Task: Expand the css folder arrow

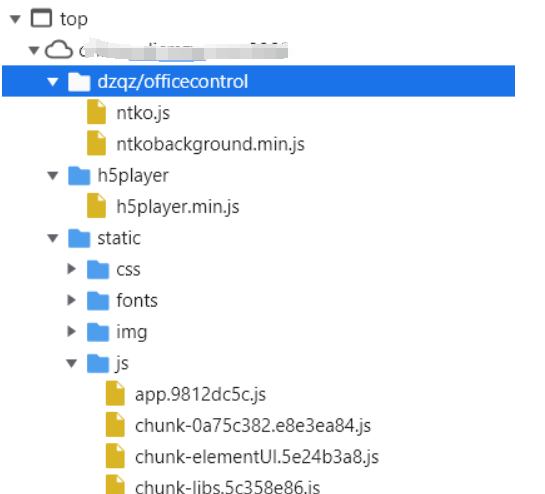Action: coord(71,269)
